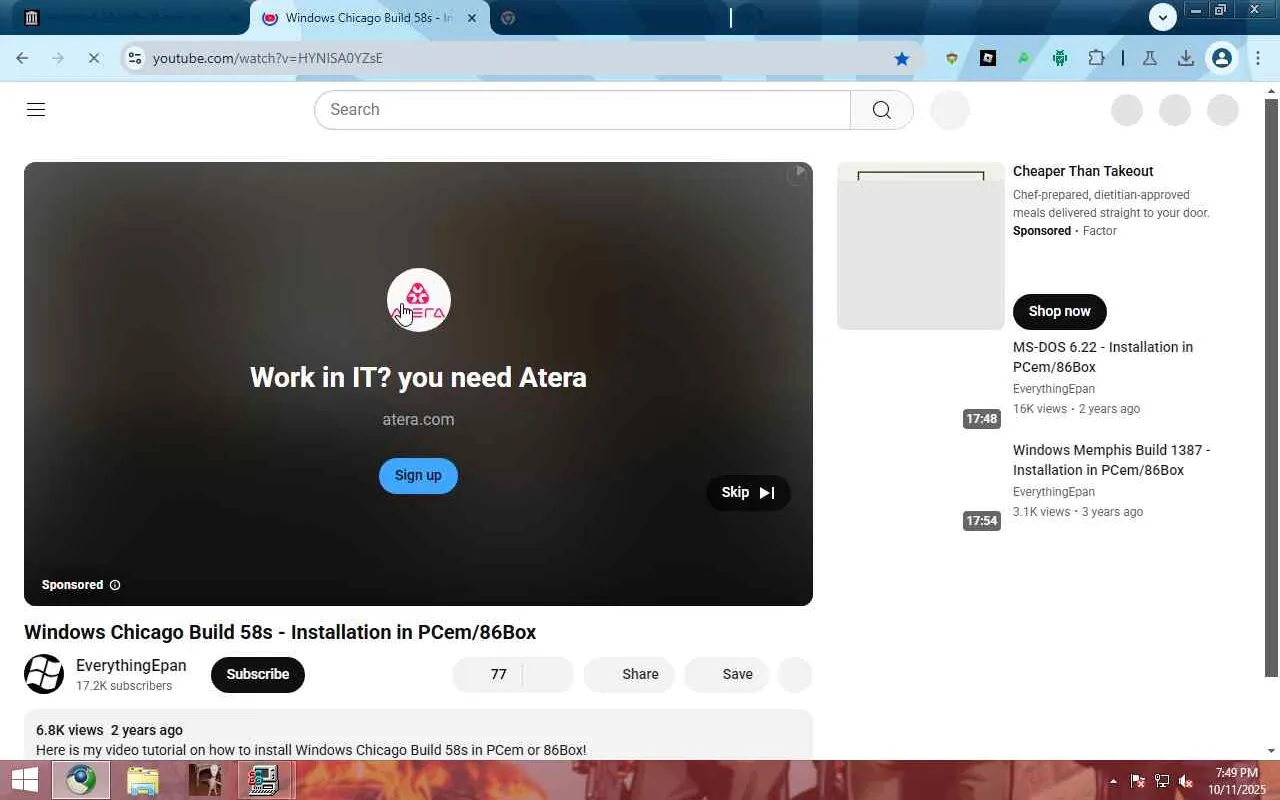Open Chrome Labs flask icon
This screenshot has height=800, width=1280.
pos(1150,58)
